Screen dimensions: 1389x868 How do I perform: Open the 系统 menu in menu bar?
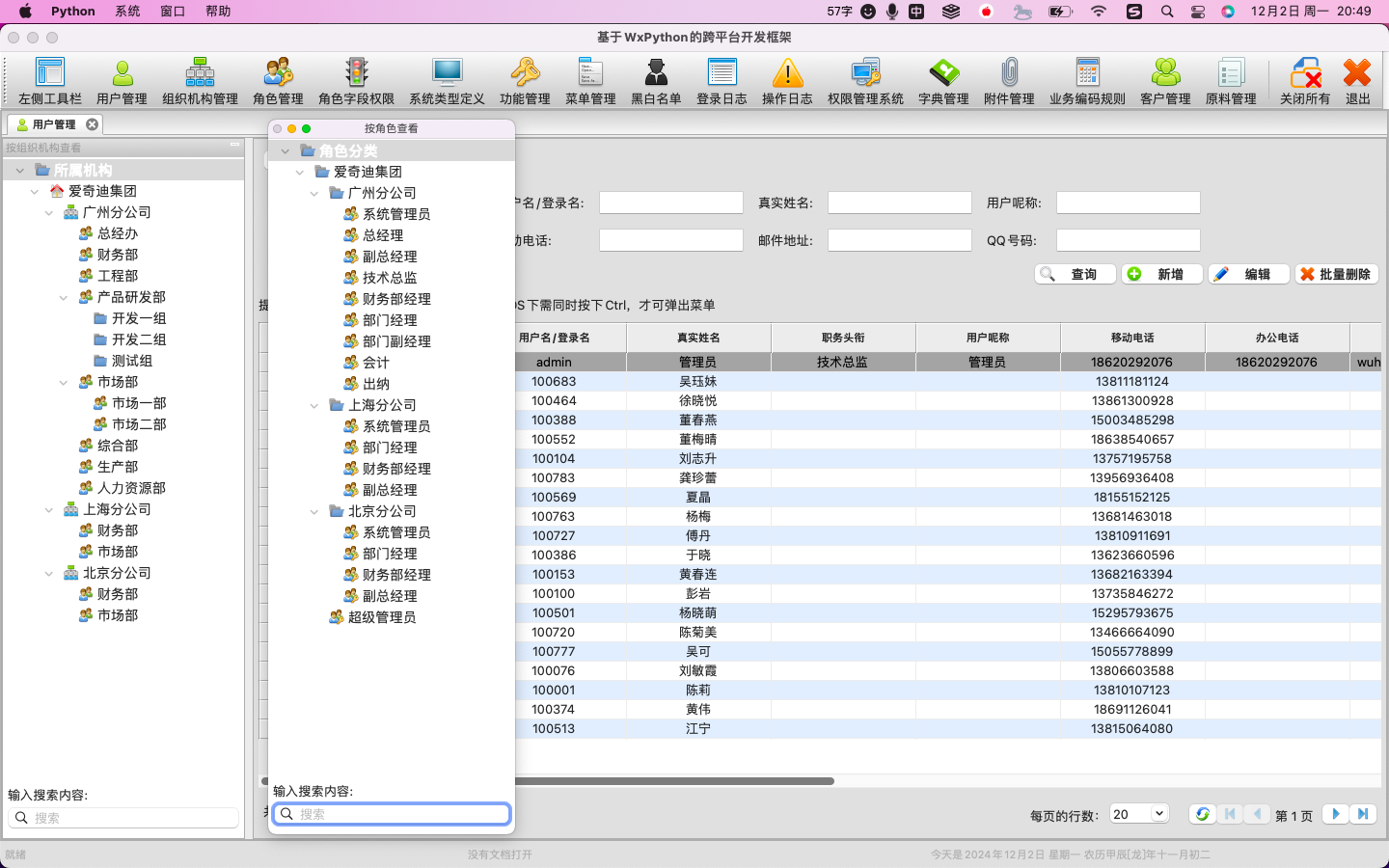(127, 12)
